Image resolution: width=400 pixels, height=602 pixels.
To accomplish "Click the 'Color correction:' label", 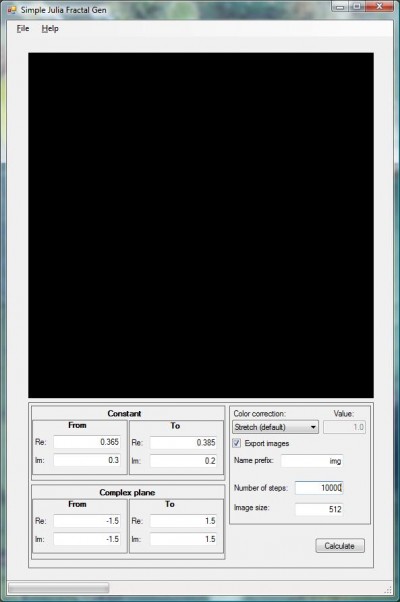I will pyautogui.click(x=260, y=413).
